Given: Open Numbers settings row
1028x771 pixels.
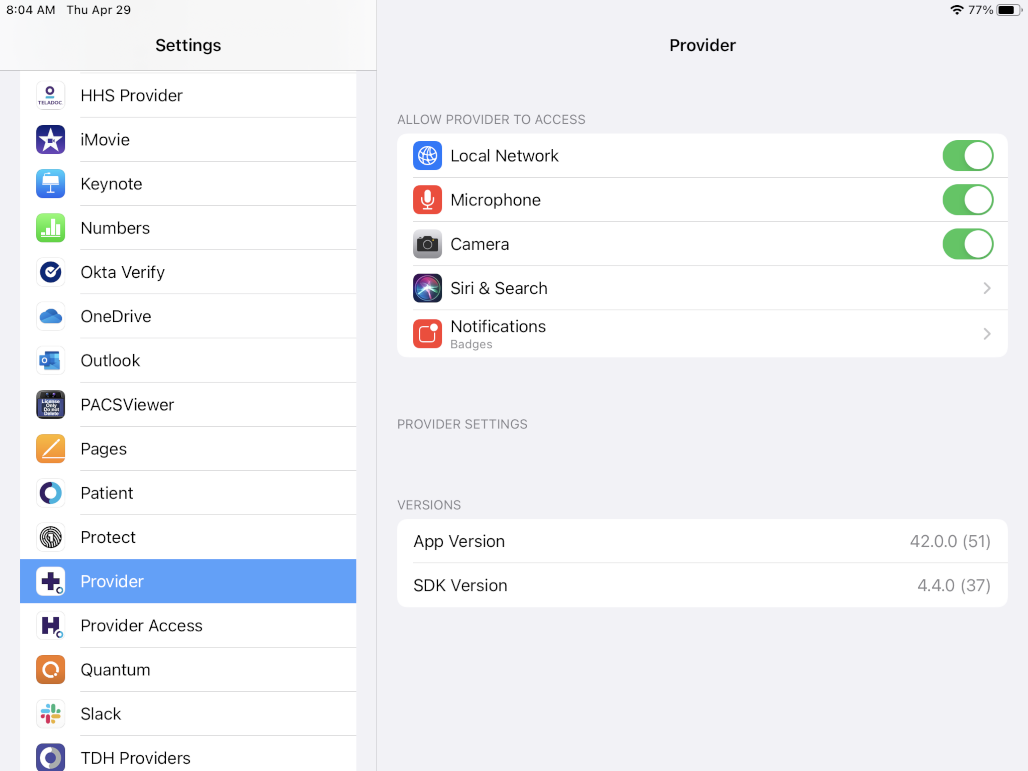Looking at the screenshot, I should click(188, 228).
